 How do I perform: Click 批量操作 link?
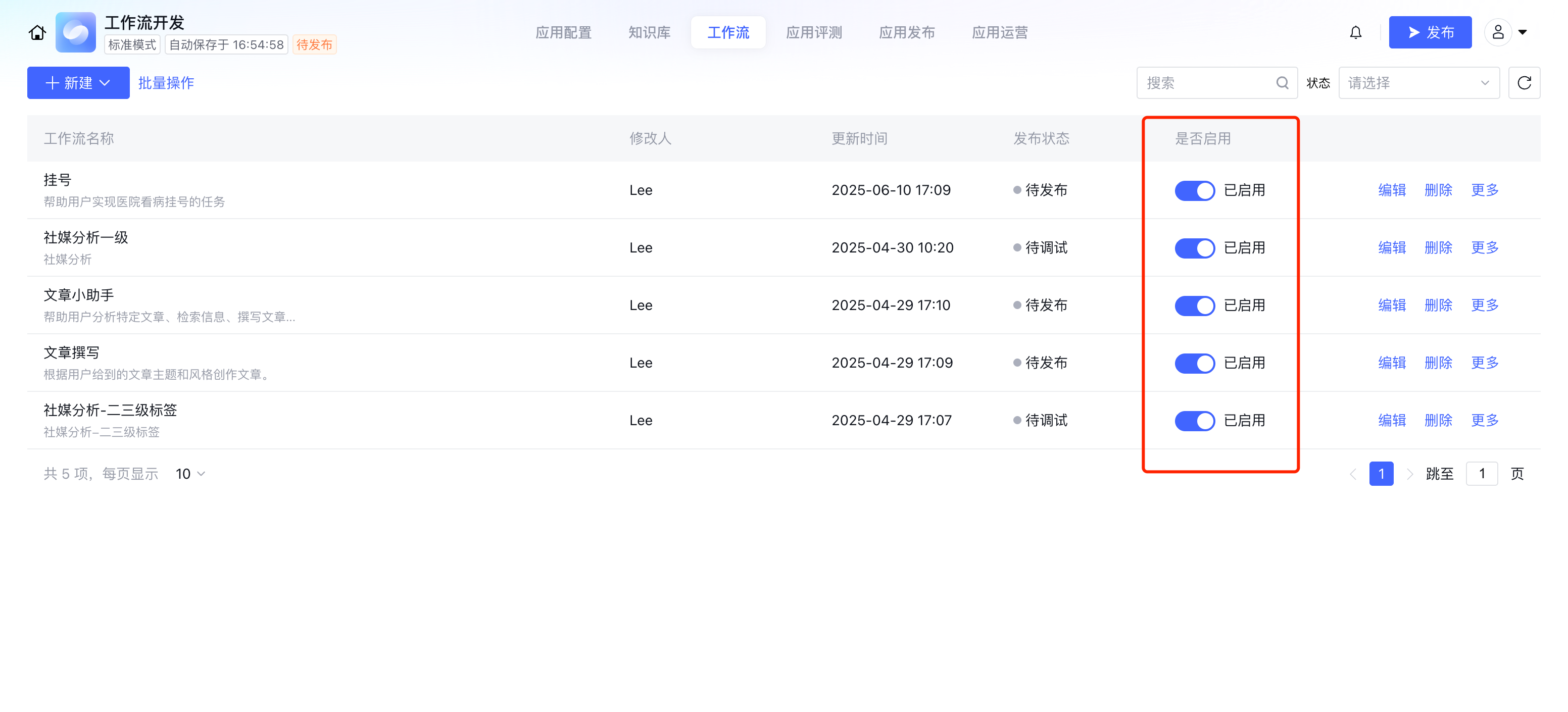coord(166,83)
